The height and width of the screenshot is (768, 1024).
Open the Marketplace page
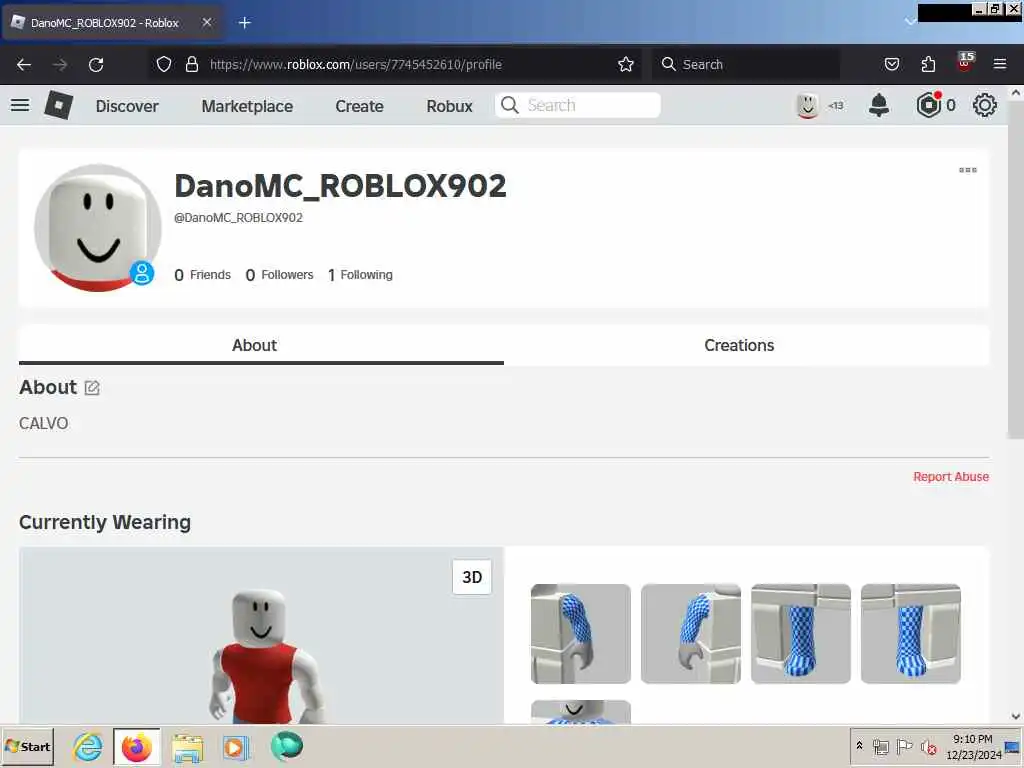click(247, 106)
